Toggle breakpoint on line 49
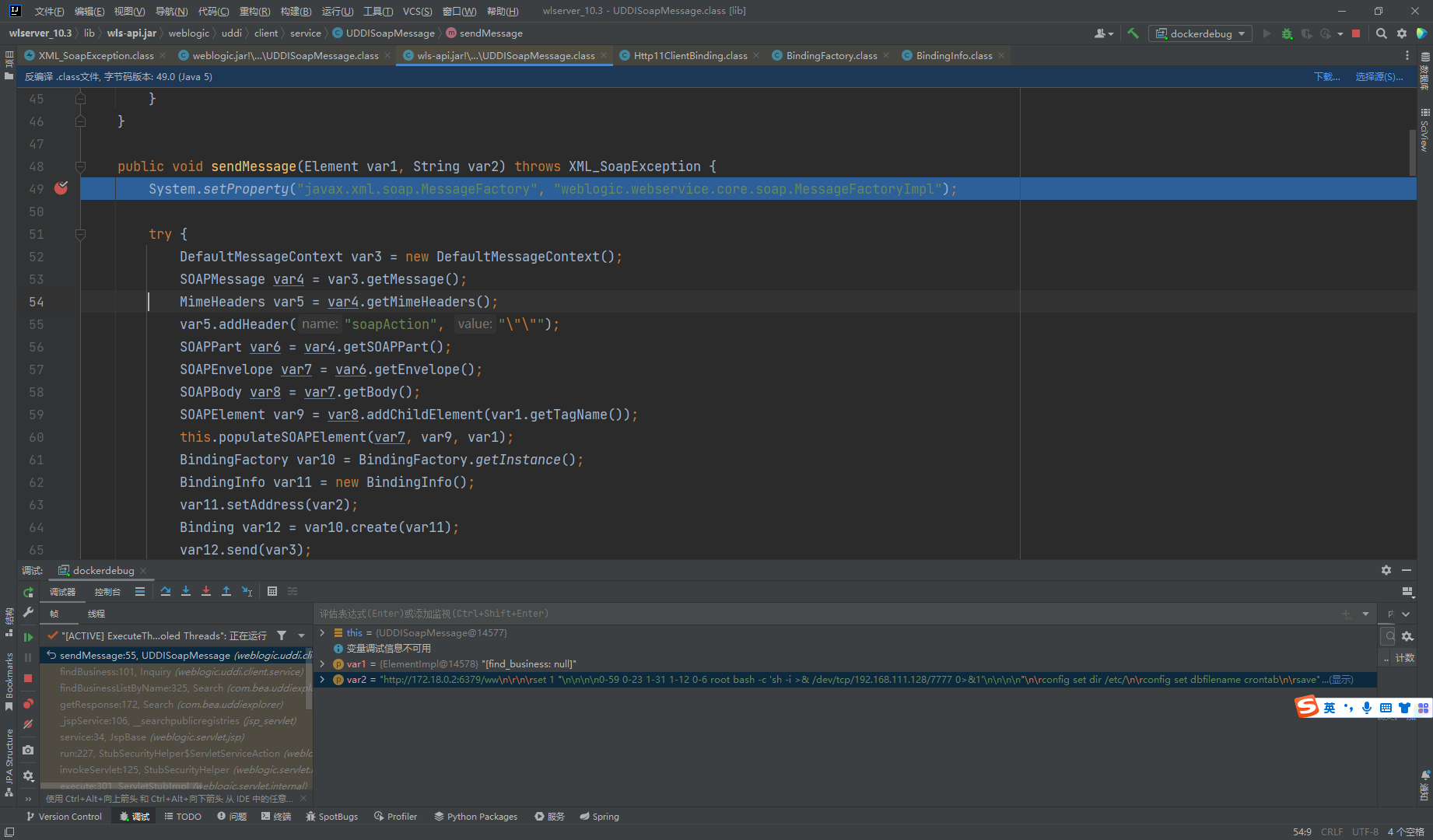Viewport: 1433px width, 840px height. click(61, 188)
